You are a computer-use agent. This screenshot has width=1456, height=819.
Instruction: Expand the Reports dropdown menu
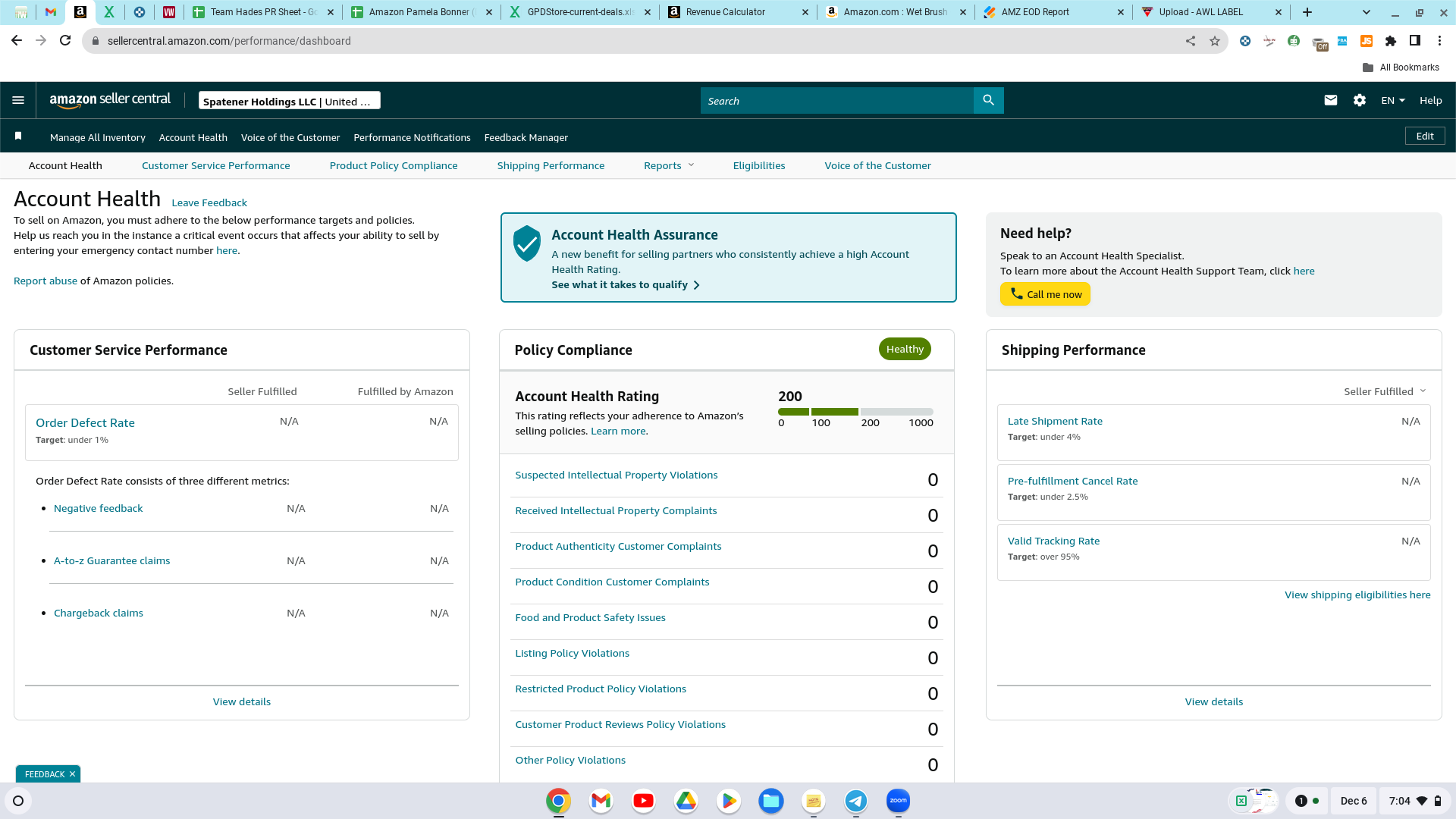point(669,165)
